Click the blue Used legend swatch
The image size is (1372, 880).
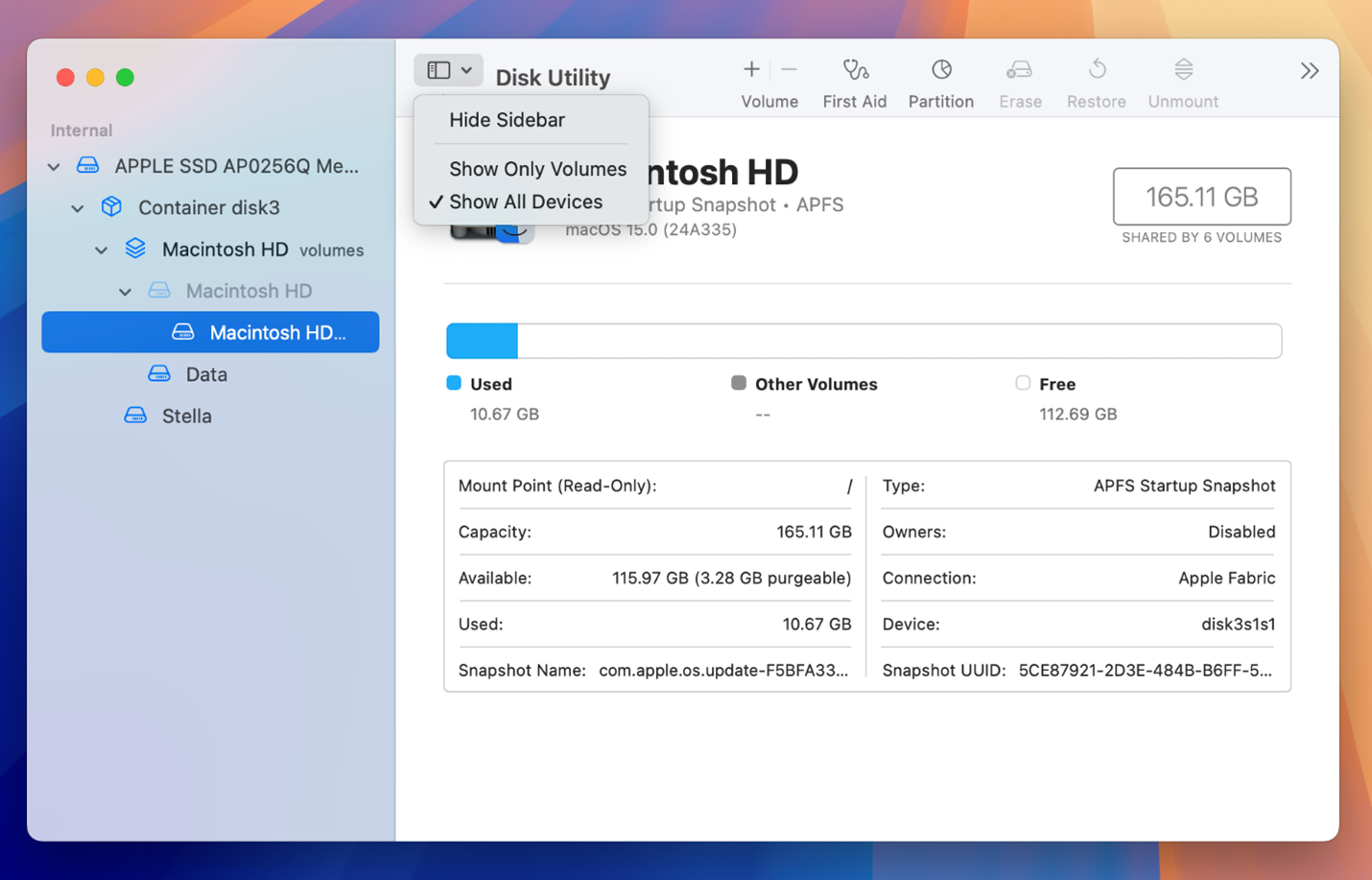(454, 383)
